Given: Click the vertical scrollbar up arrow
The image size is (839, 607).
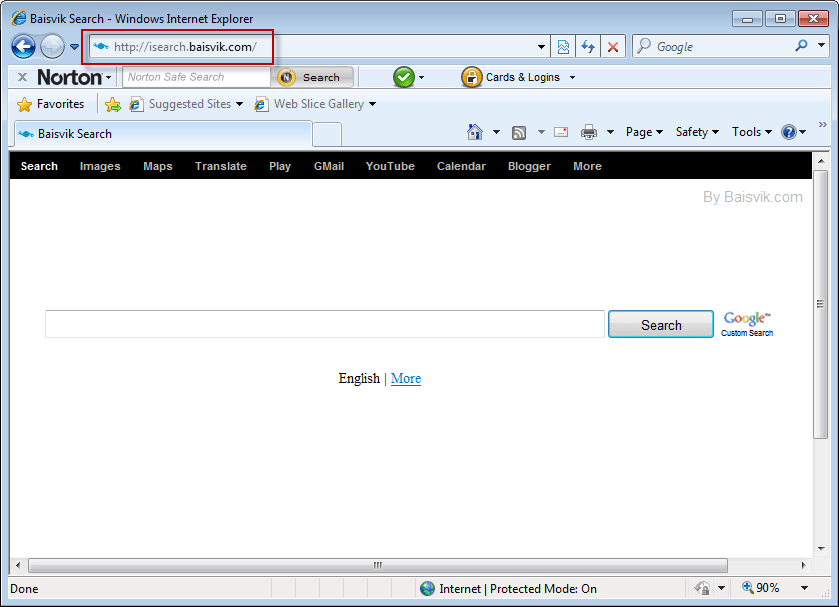Looking at the screenshot, I should [821, 161].
